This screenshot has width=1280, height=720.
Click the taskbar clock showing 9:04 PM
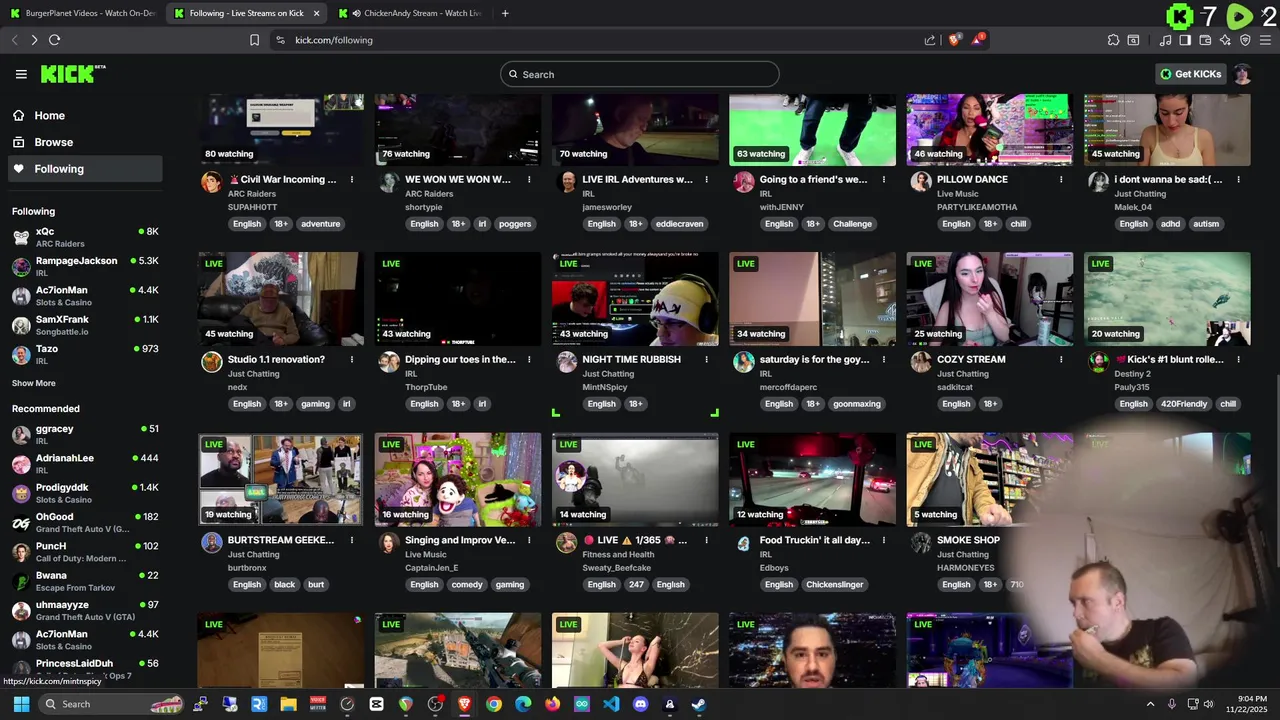tap(1245, 704)
